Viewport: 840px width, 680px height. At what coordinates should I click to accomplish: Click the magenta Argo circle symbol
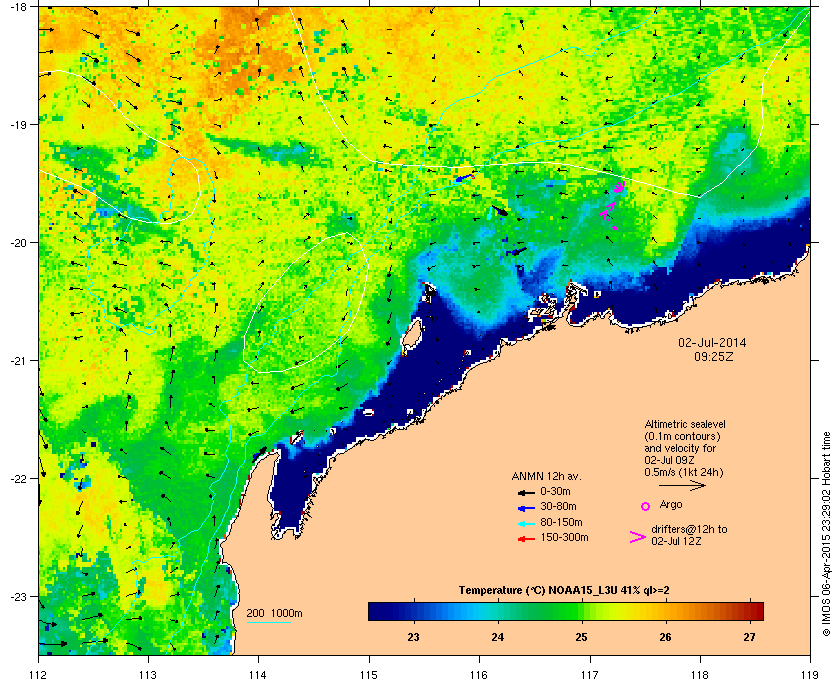coord(646,506)
